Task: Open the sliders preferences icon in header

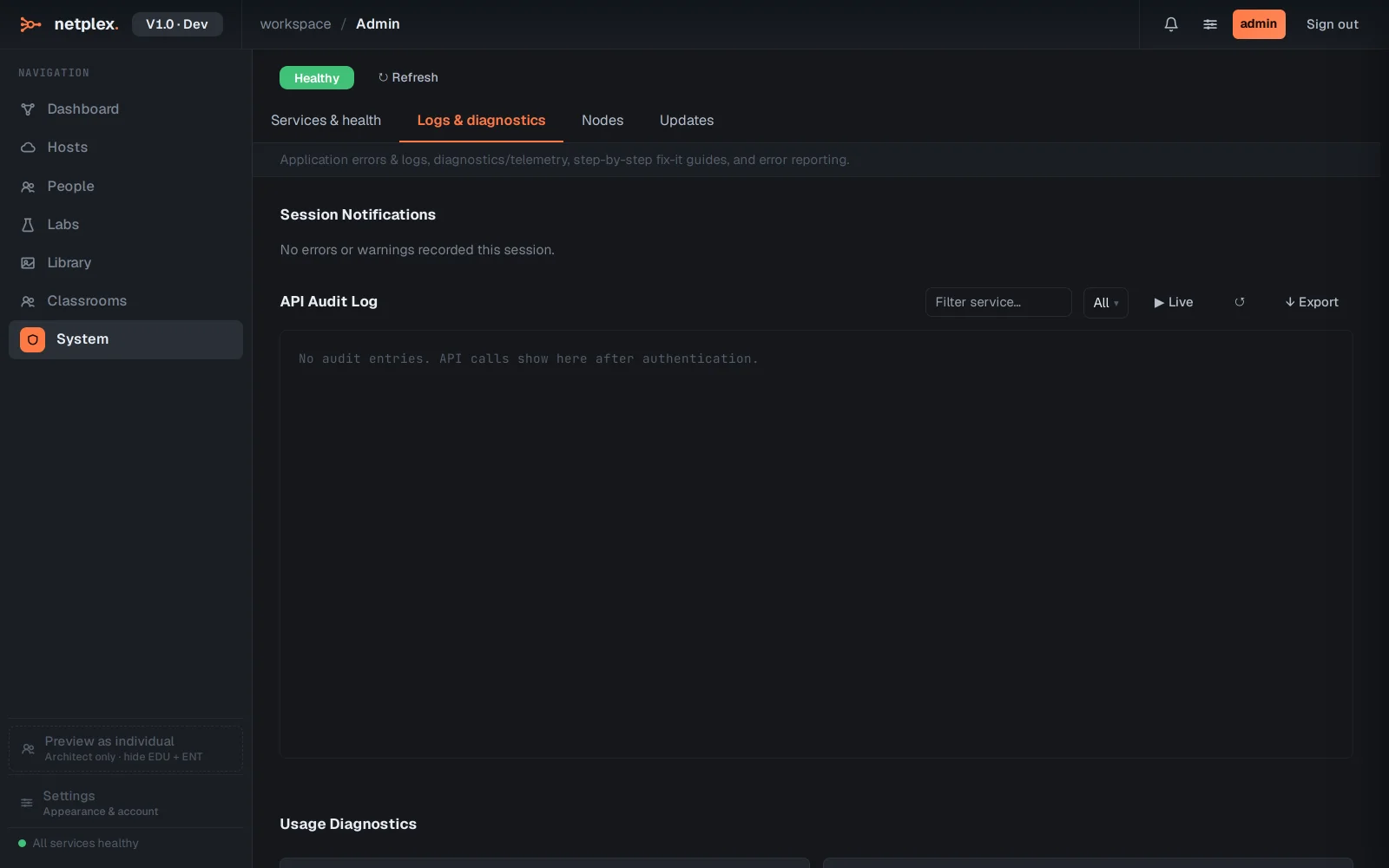Action: (1210, 24)
